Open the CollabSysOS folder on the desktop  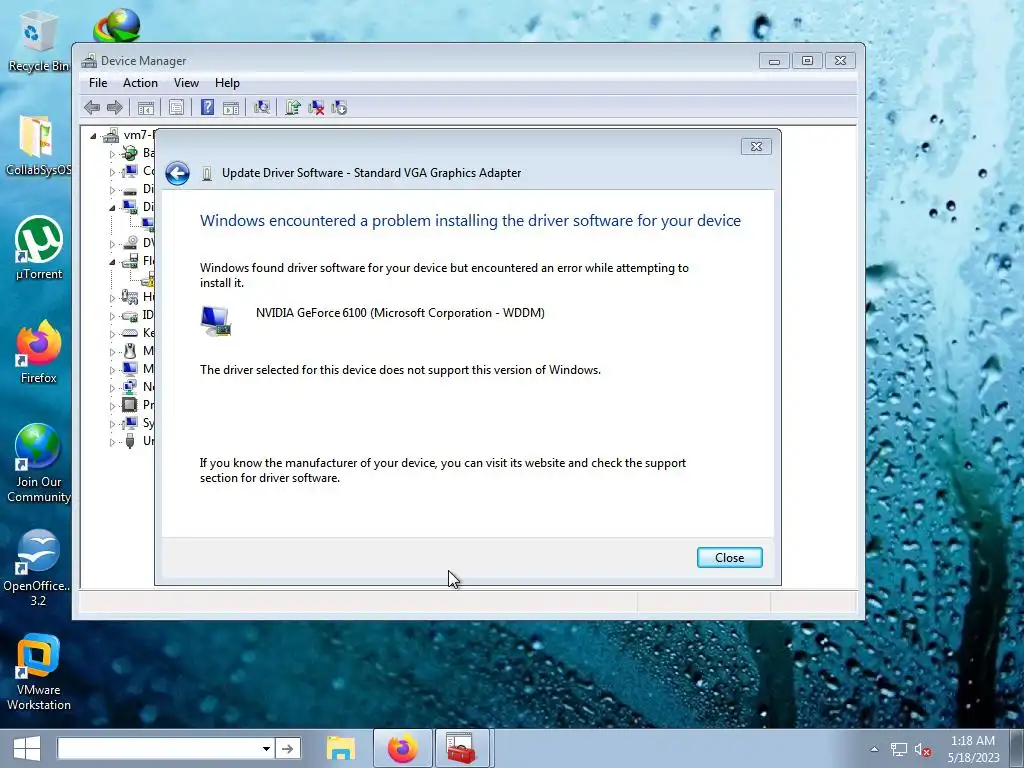pyautogui.click(x=37, y=145)
